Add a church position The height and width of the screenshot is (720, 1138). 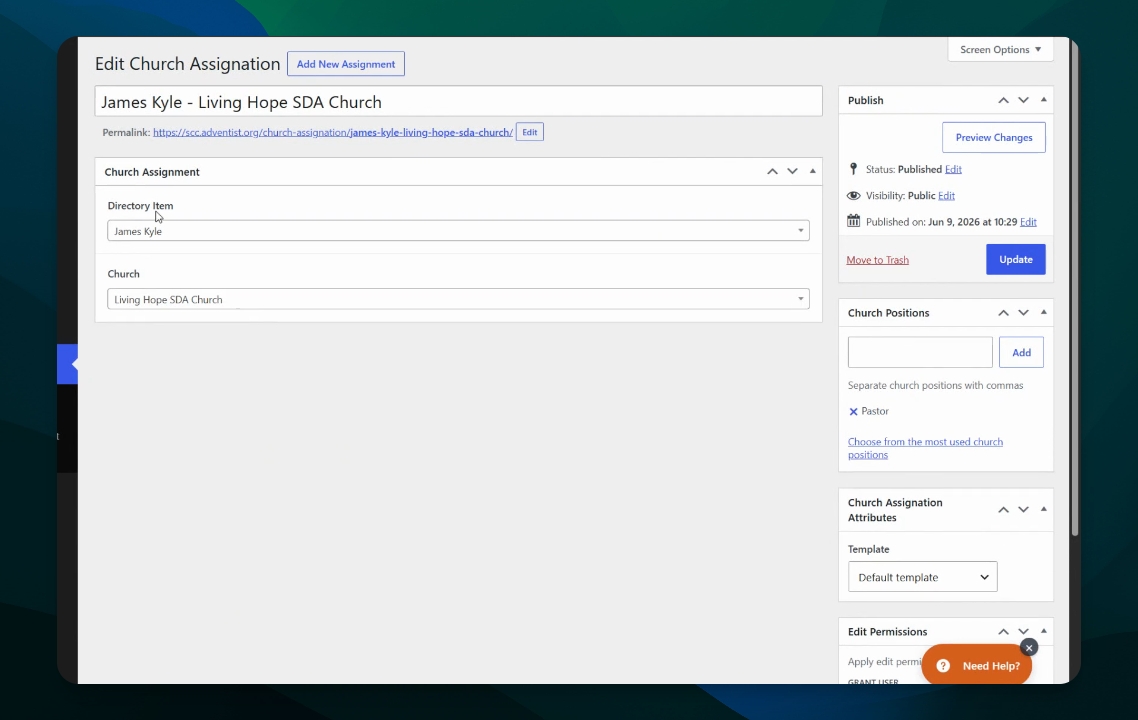1021,352
